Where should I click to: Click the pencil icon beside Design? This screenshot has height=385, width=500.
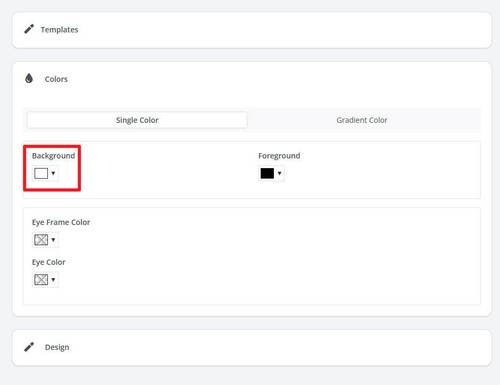point(29,347)
